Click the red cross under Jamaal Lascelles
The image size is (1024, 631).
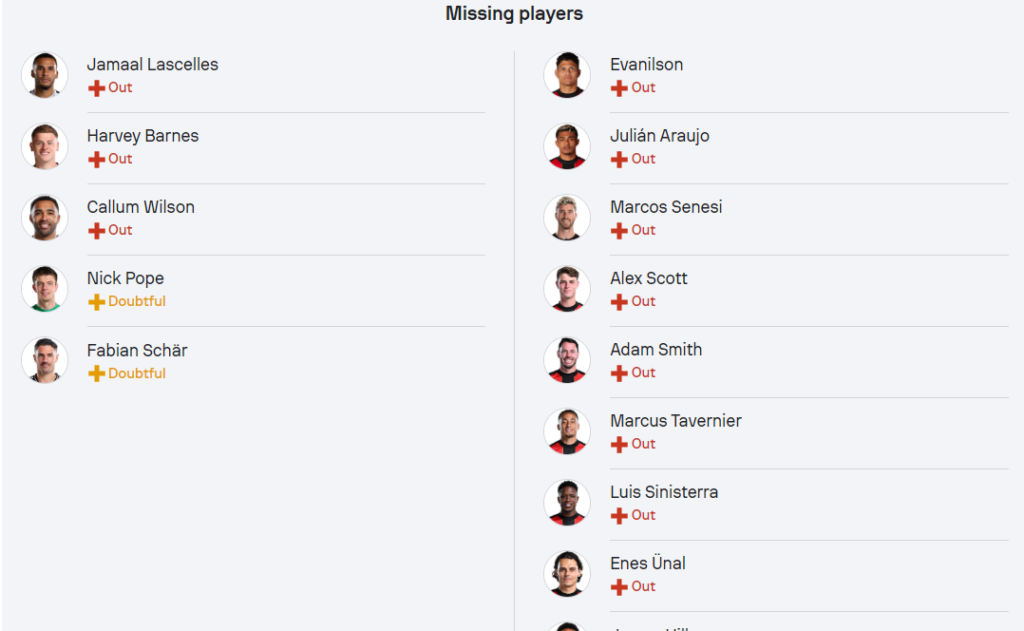pos(97,88)
